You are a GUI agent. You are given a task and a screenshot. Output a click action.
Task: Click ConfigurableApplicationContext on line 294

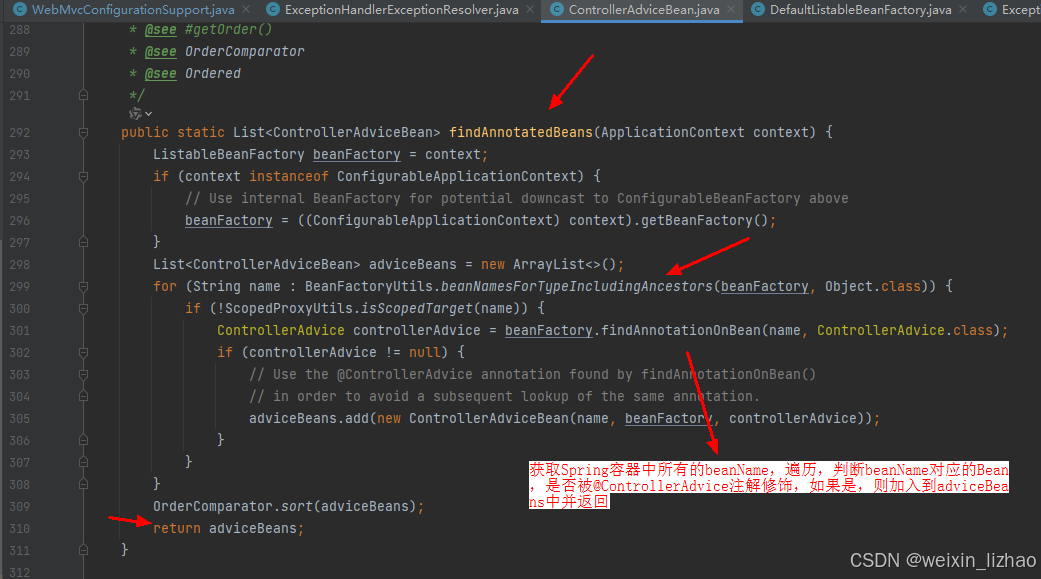[457, 177]
